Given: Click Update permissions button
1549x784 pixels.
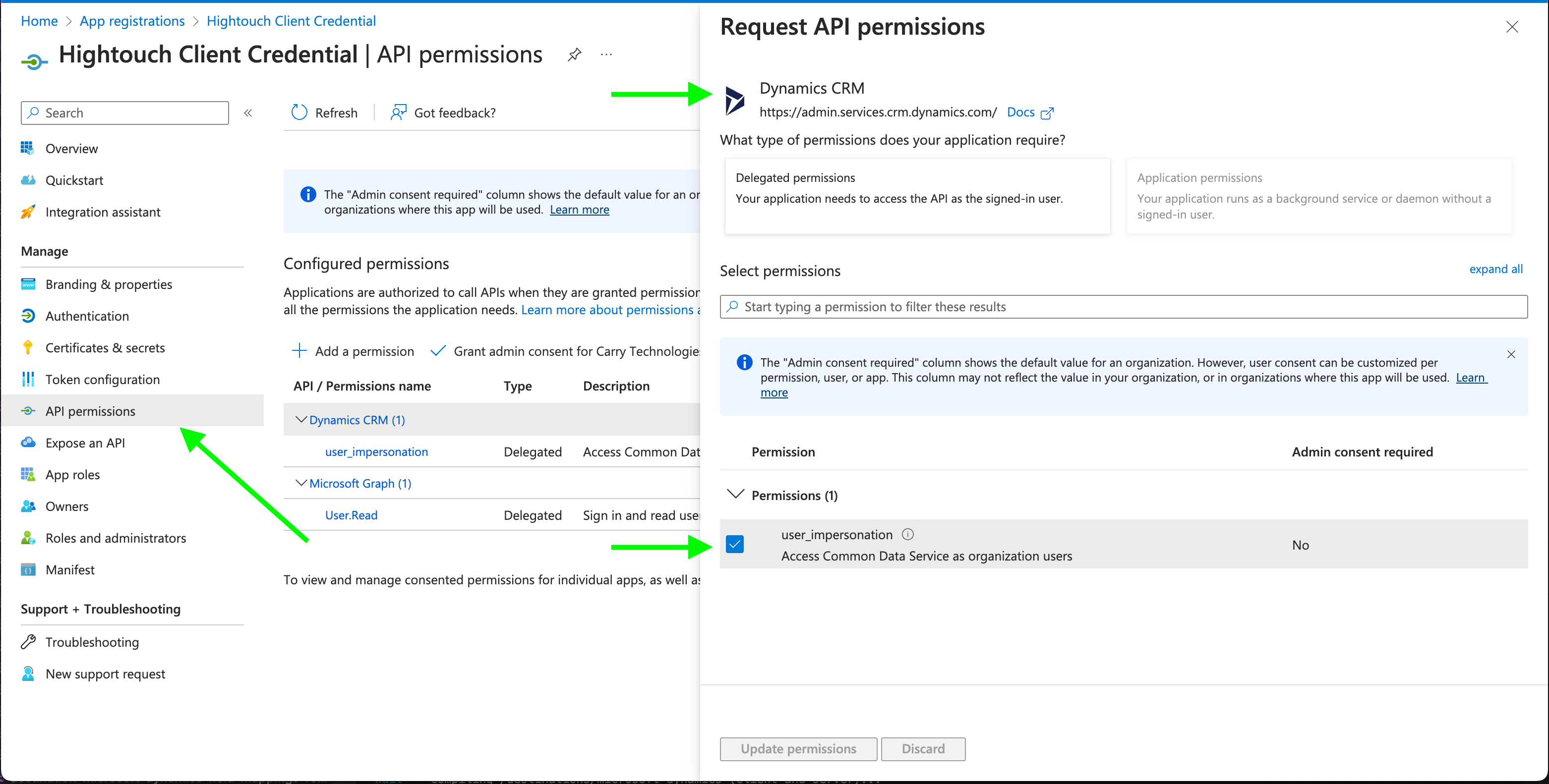Looking at the screenshot, I should [798, 748].
